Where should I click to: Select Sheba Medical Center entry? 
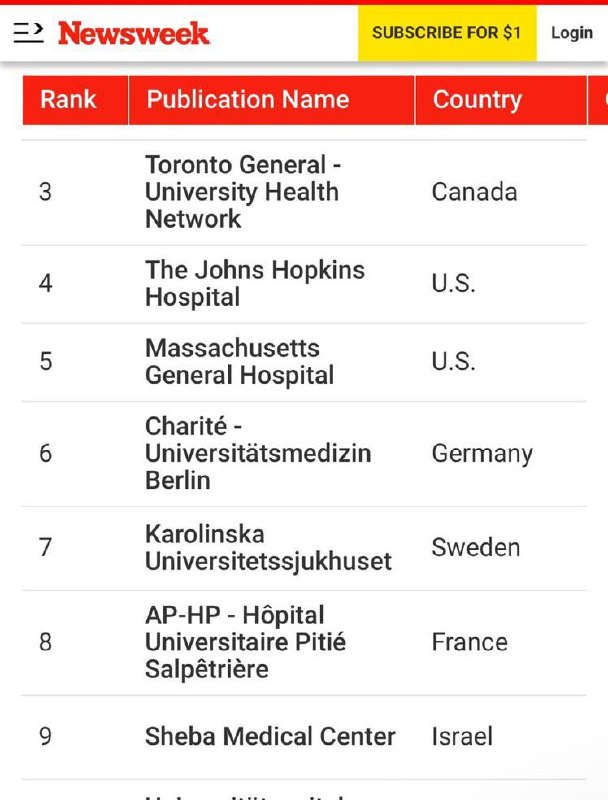pyautogui.click(x=270, y=736)
